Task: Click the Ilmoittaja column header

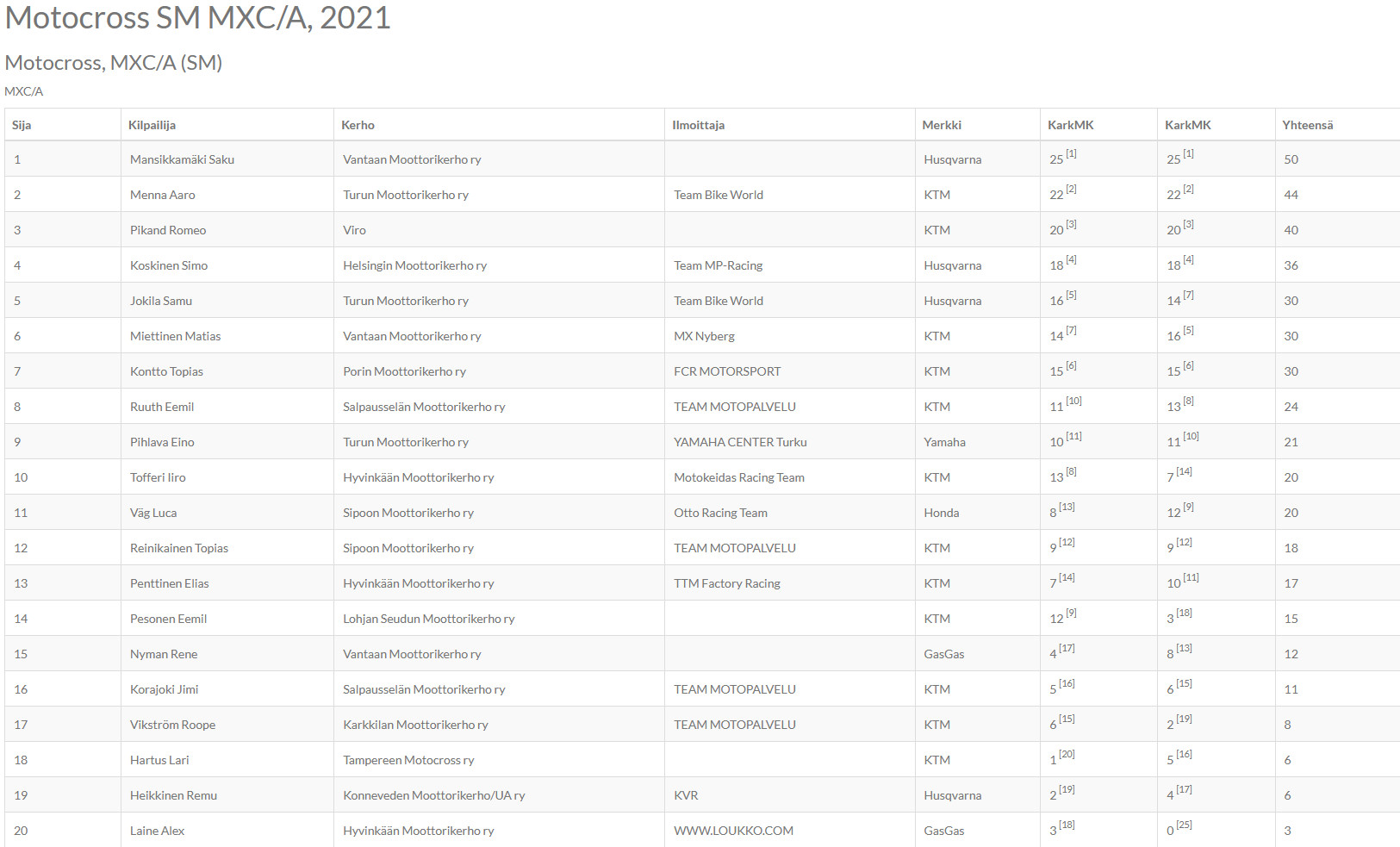Action: (698, 125)
